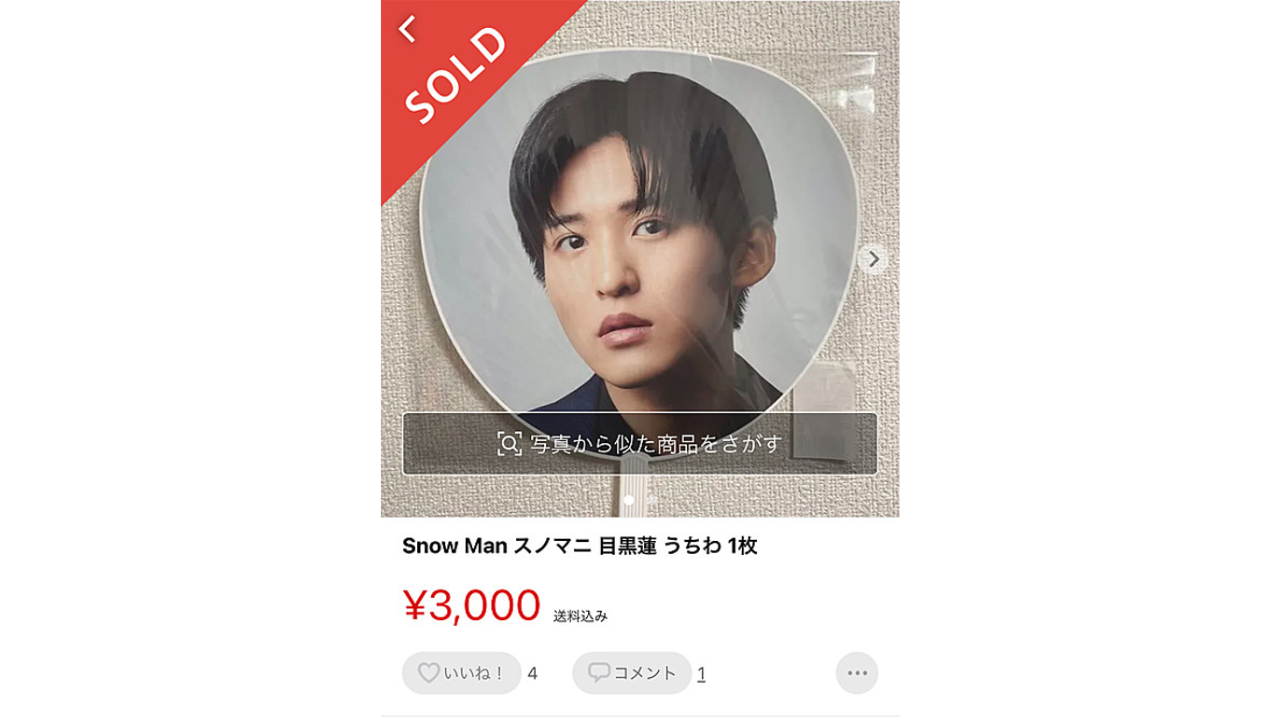View the like count number 4
Screen dimensions: 1280x720
(x=532, y=673)
